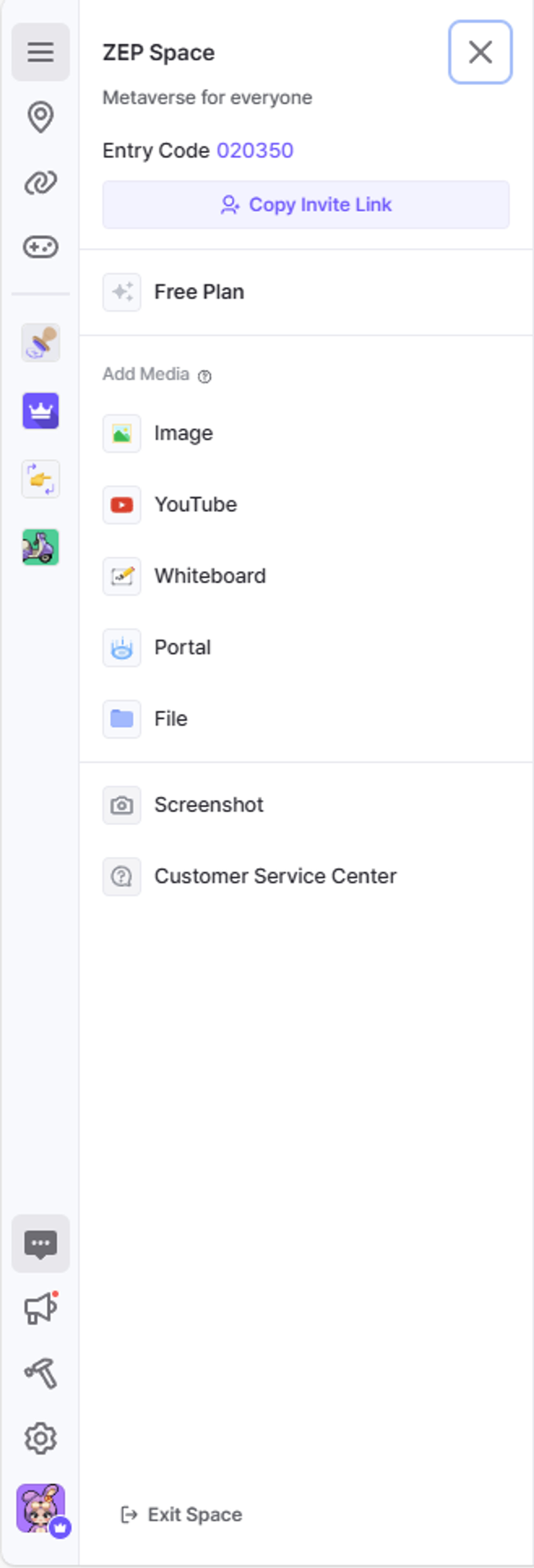Screen dimensions: 534x1568
Task: Click the link chain sidebar icon
Action: pos(40,182)
